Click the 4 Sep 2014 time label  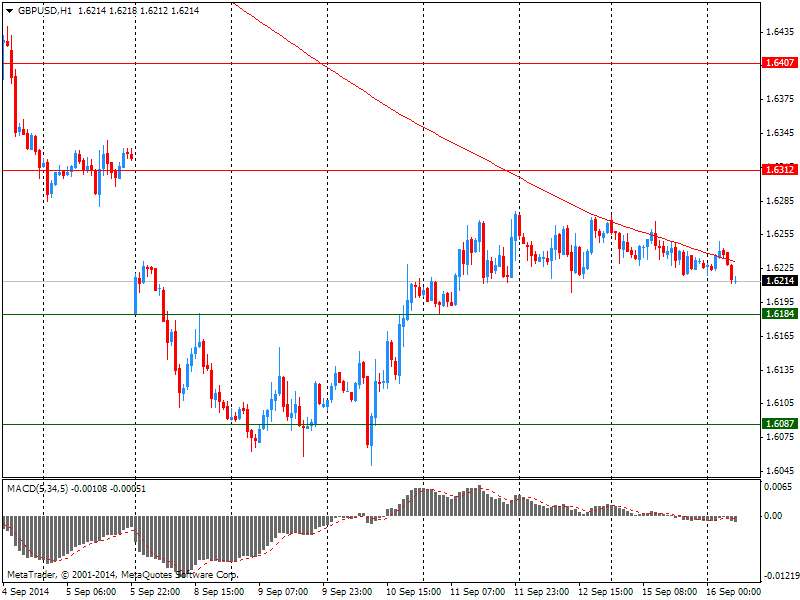click(26, 592)
